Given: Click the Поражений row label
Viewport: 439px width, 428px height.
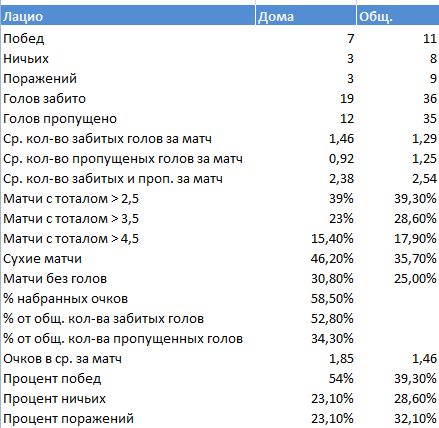Looking at the screenshot, I should click(x=40, y=79).
